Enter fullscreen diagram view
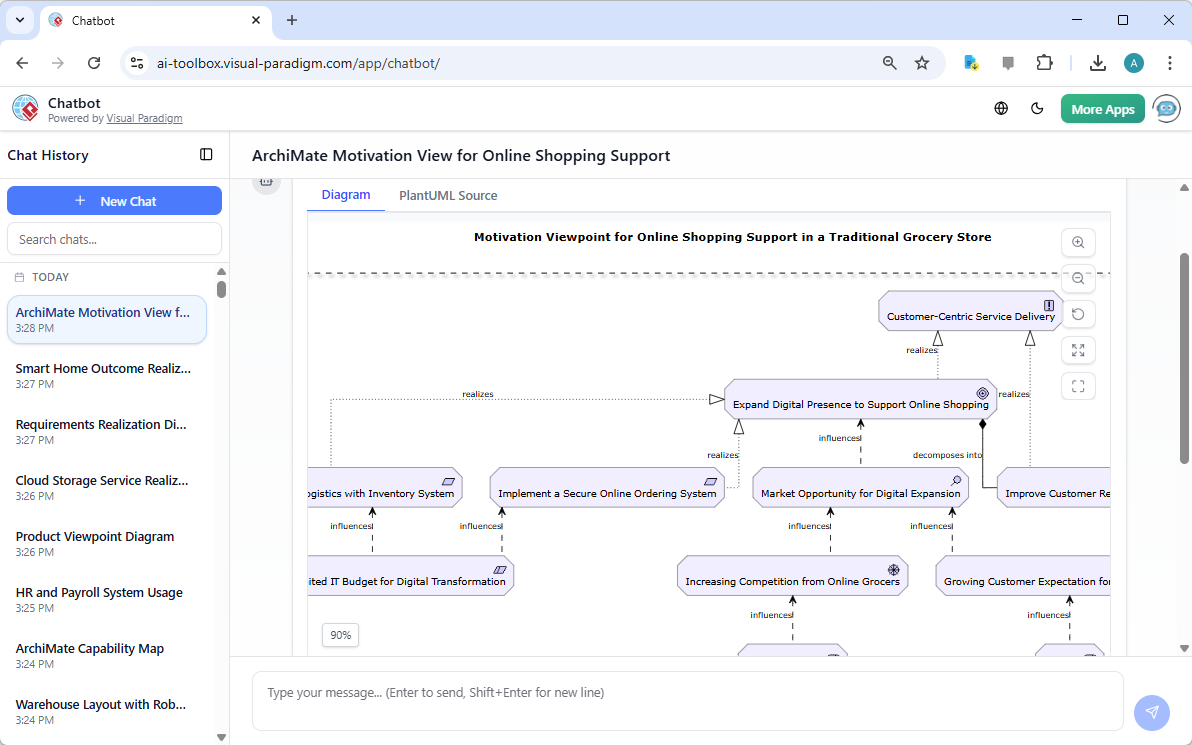The height and width of the screenshot is (745, 1192). (x=1078, y=350)
